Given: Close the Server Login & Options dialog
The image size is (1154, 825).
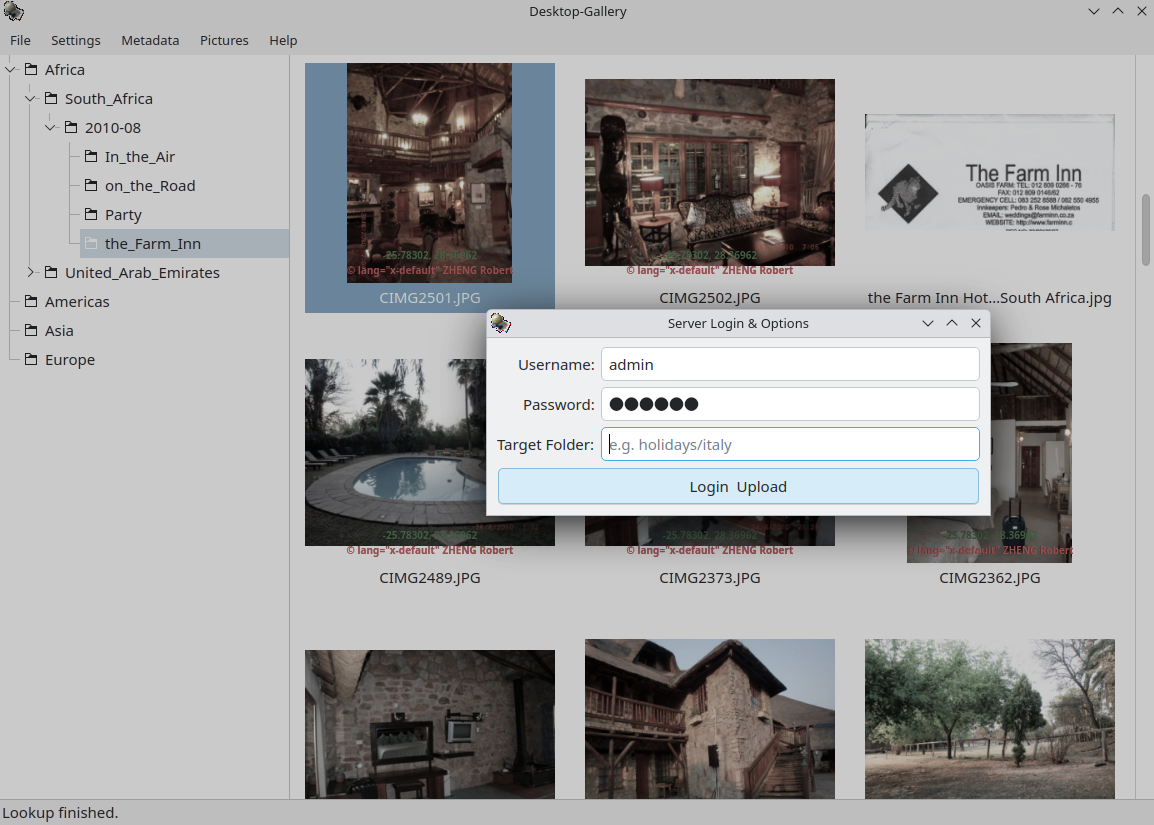Looking at the screenshot, I should tap(976, 323).
